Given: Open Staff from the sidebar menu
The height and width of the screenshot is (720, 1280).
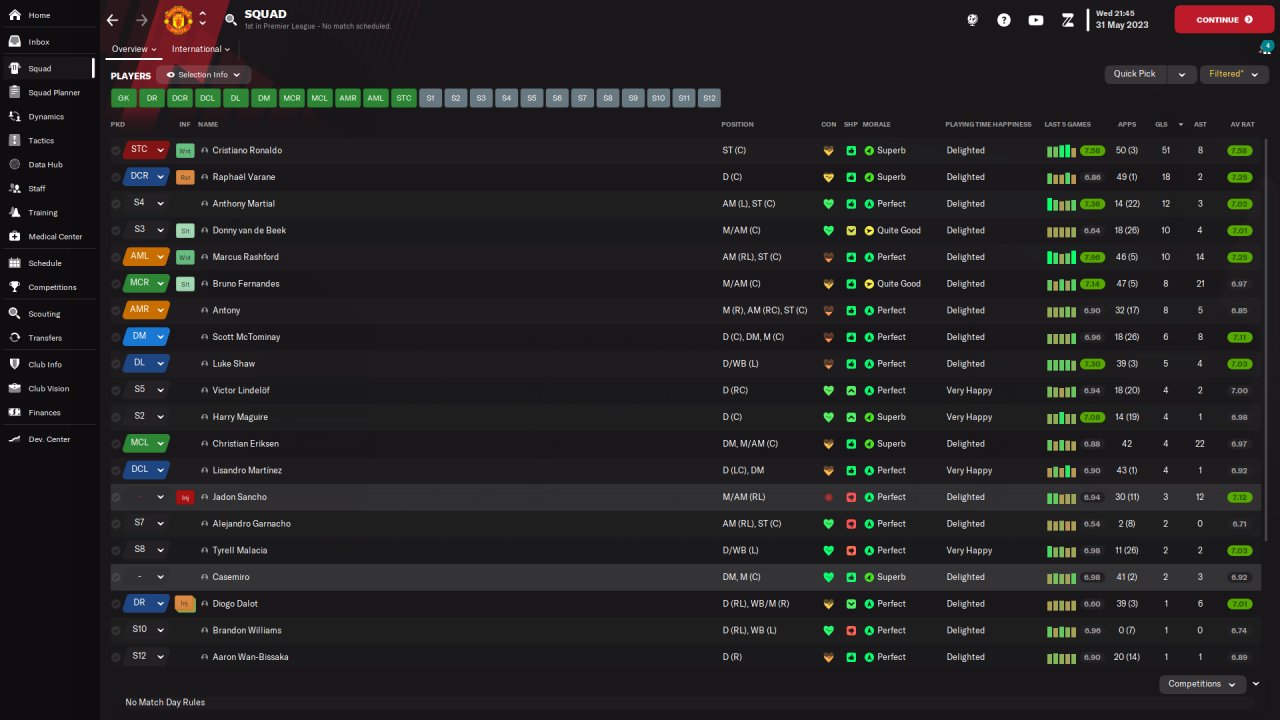Looking at the screenshot, I should (37, 189).
